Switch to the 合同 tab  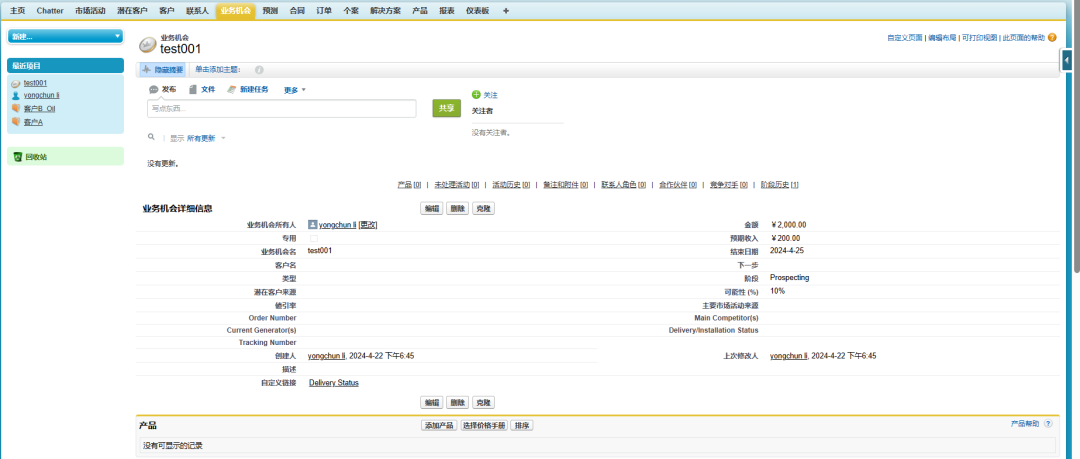pos(297,11)
